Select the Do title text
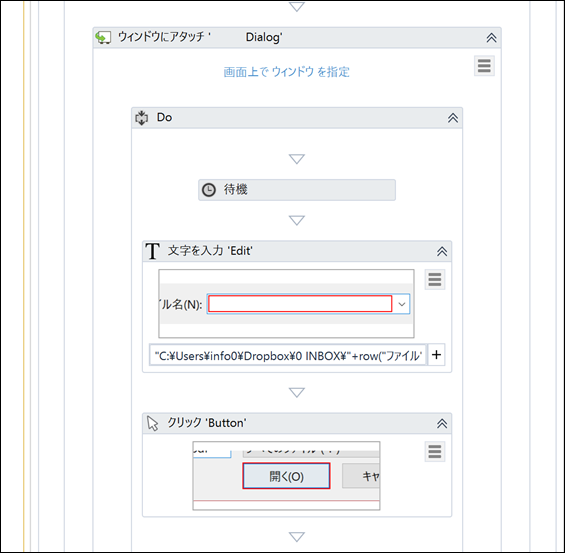The height and width of the screenshot is (553, 565). (164, 117)
